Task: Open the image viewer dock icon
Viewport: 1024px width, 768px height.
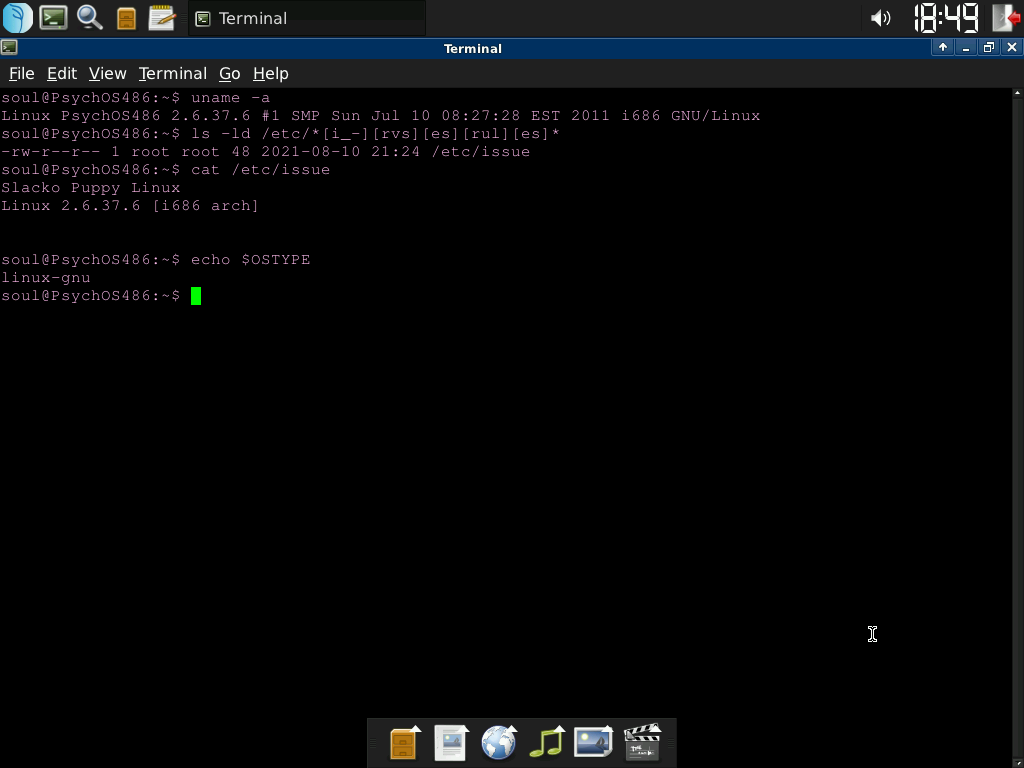Action: tap(594, 743)
